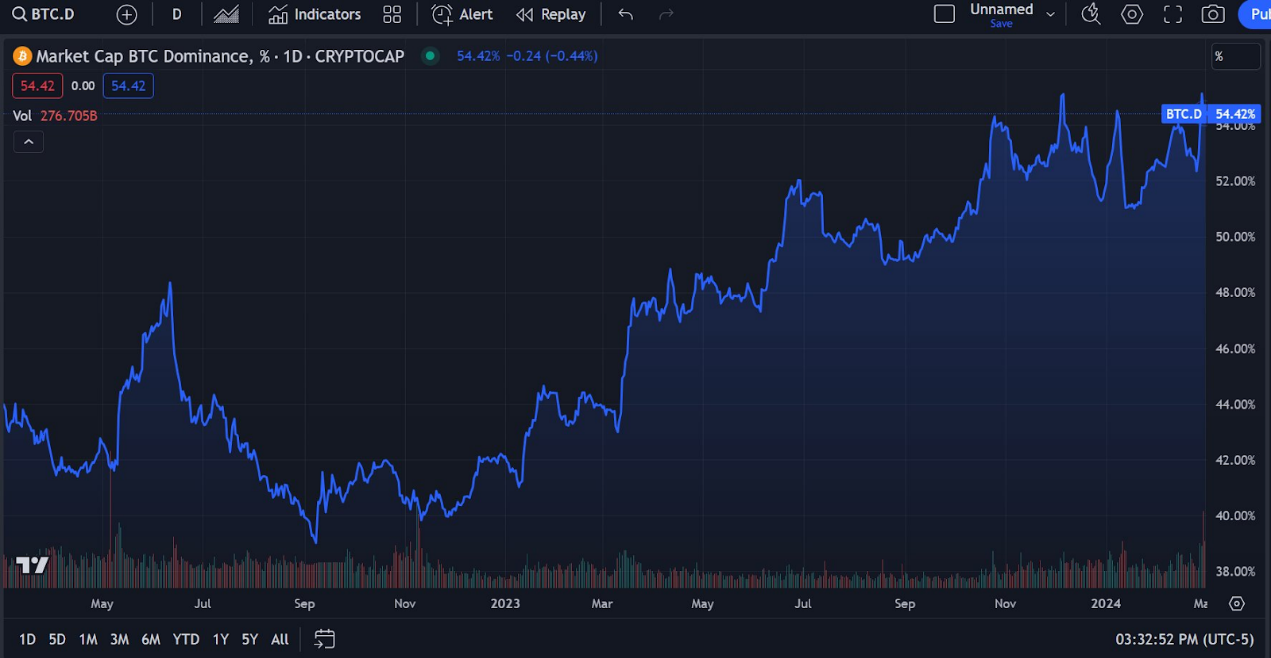Open the D interval dropdown

tap(177, 14)
